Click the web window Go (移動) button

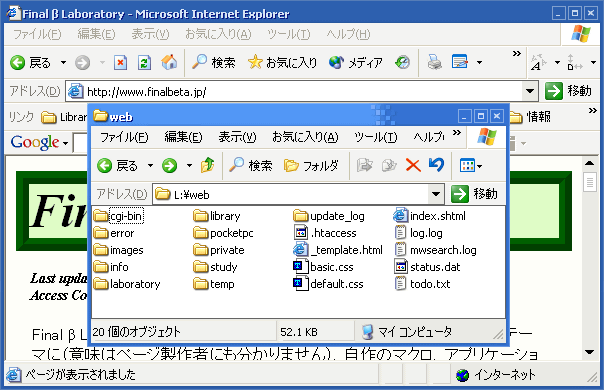pyautogui.click(x=475, y=194)
